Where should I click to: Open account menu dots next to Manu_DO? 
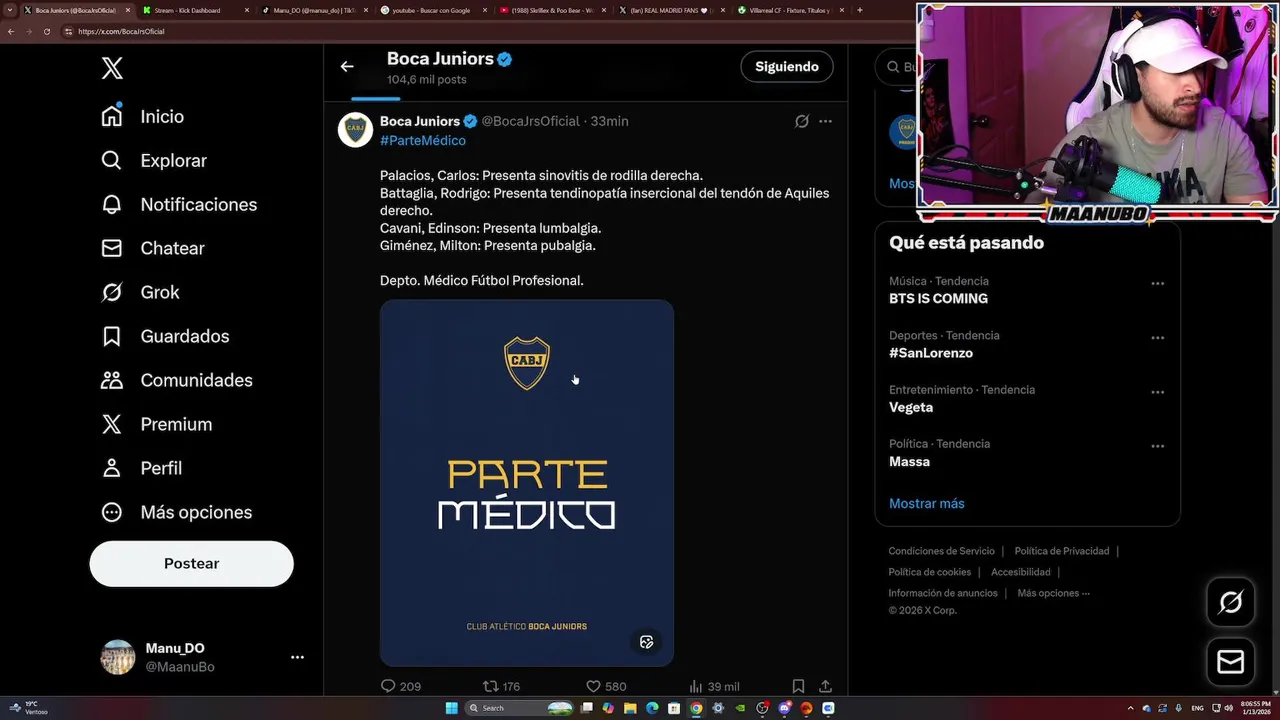[x=297, y=657]
